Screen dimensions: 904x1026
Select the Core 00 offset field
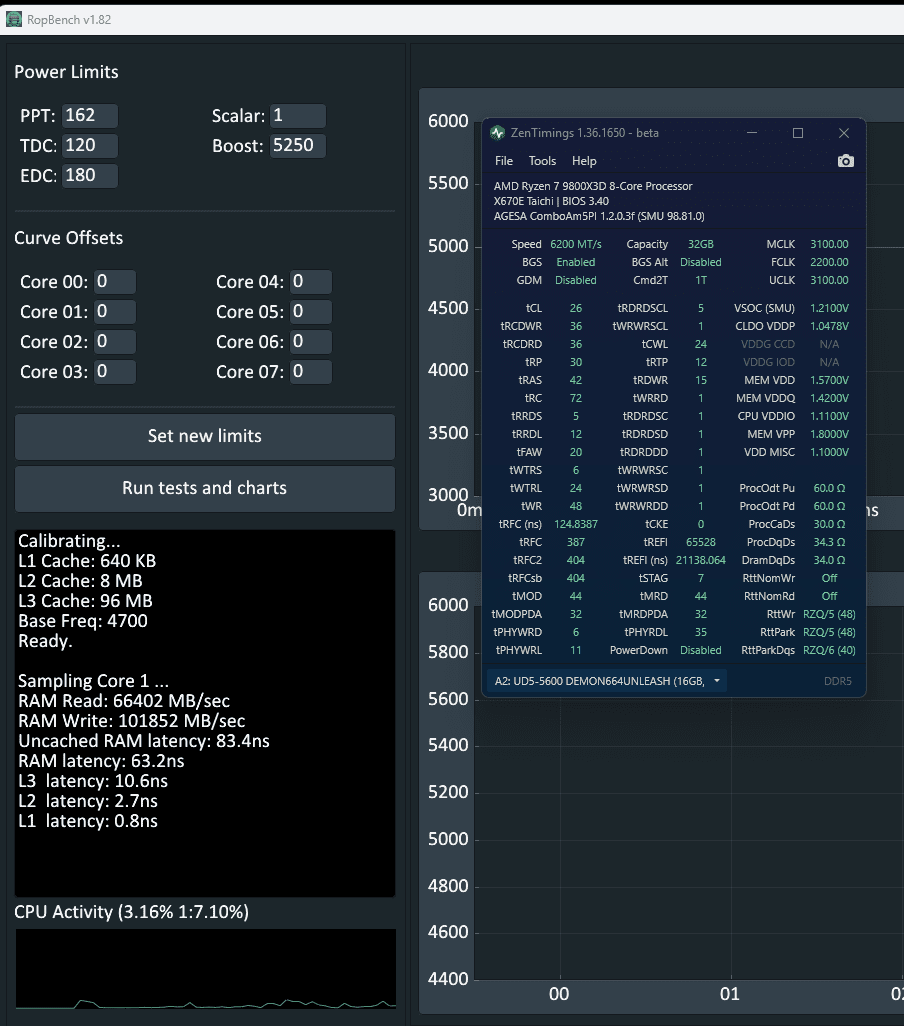tap(114, 282)
